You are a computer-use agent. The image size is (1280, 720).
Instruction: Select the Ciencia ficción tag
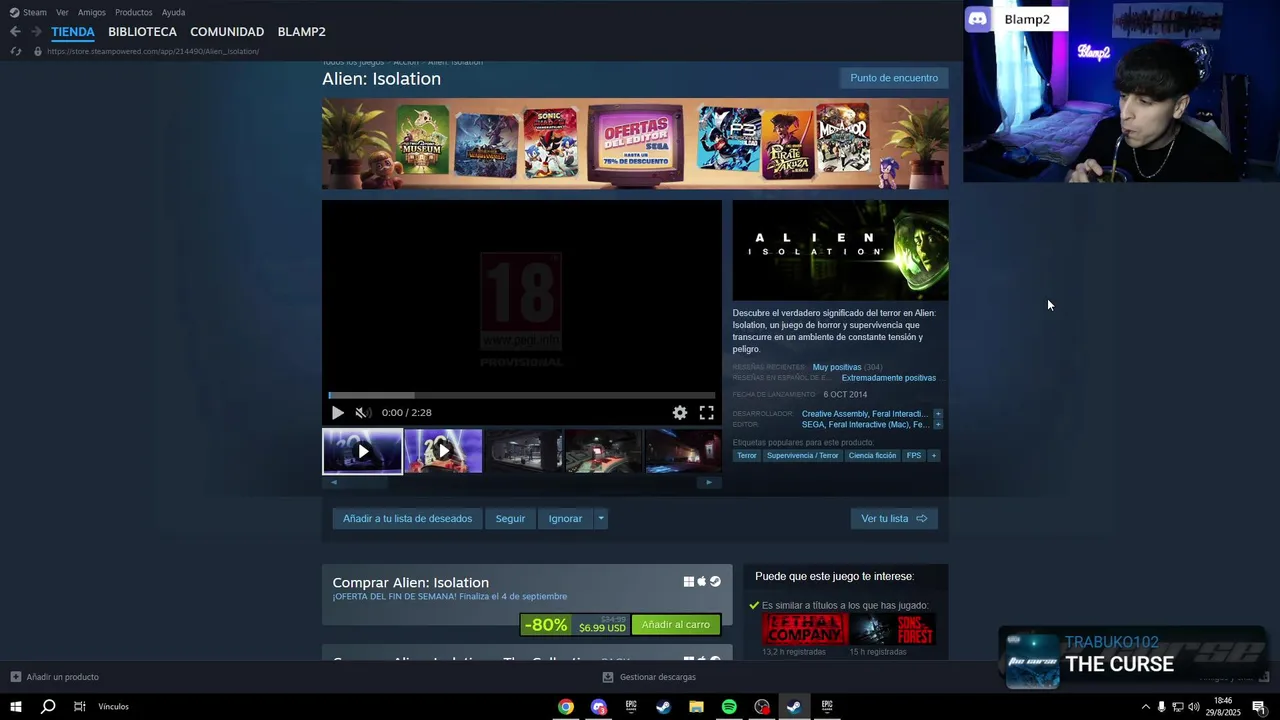(x=872, y=456)
